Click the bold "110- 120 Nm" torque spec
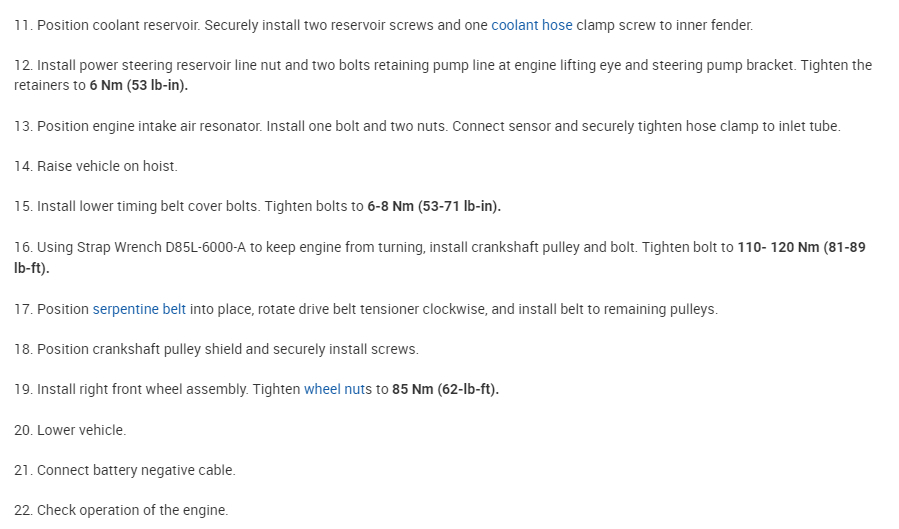This screenshot has height=529, width=899. point(777,247)
